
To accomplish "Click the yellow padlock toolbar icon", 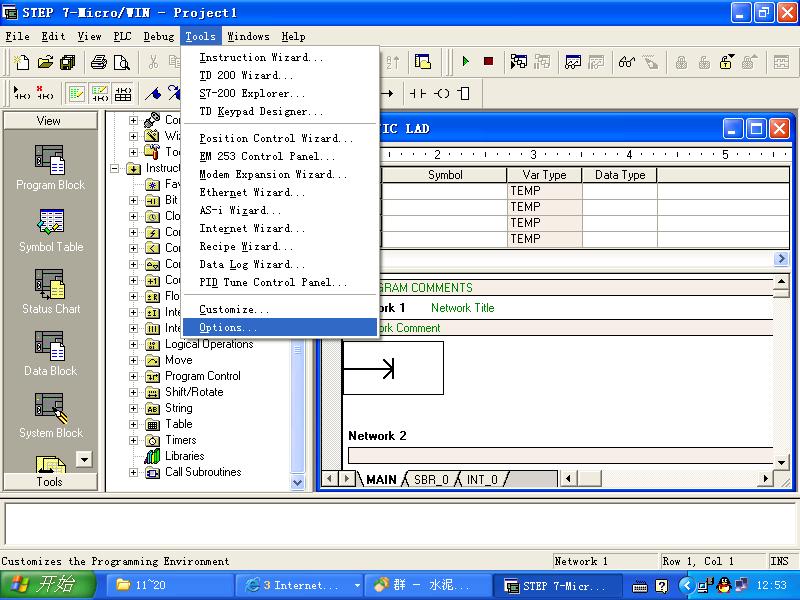I will (x=726, y=62).
